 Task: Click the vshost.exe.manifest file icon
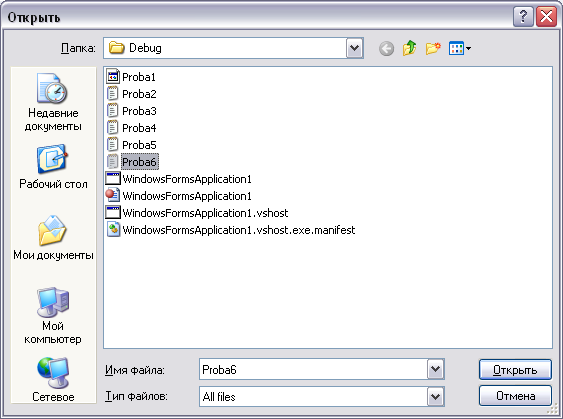(x=113, y=229)
